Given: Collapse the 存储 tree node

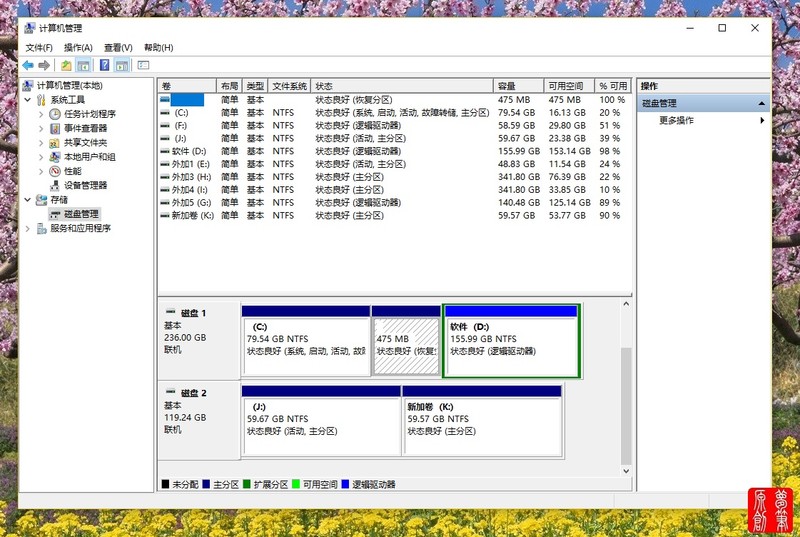Looking at the screenshot, I should (28, 200).
